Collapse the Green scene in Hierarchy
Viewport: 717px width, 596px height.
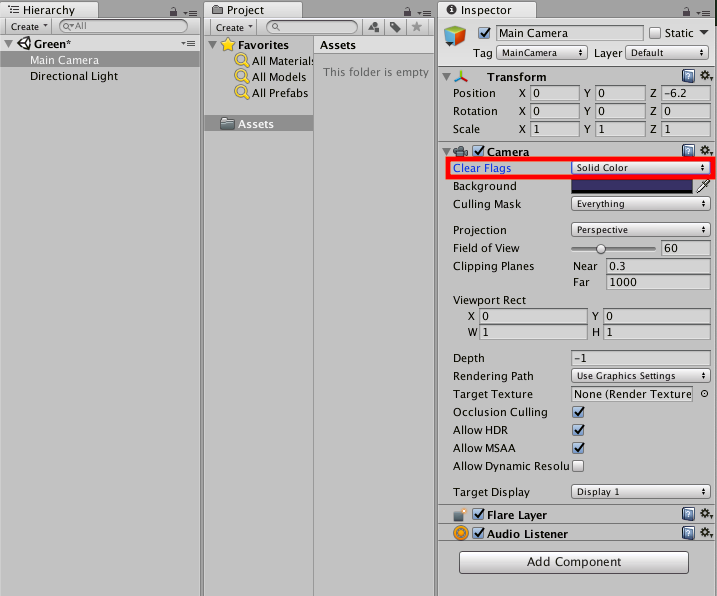[x=9, y=44]
